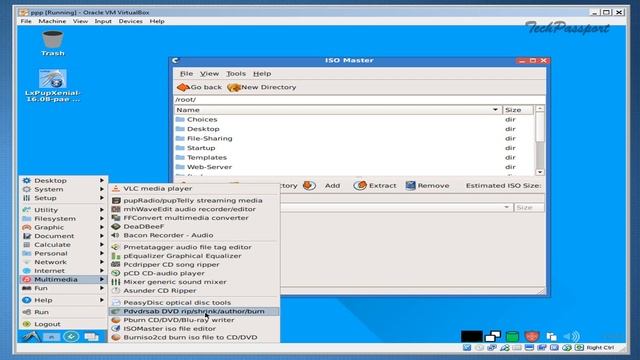640x360 pixels.
Task: Launch Burniso2cd burn iso file entry
Action: pyautogui.click(x=194, y=338)
